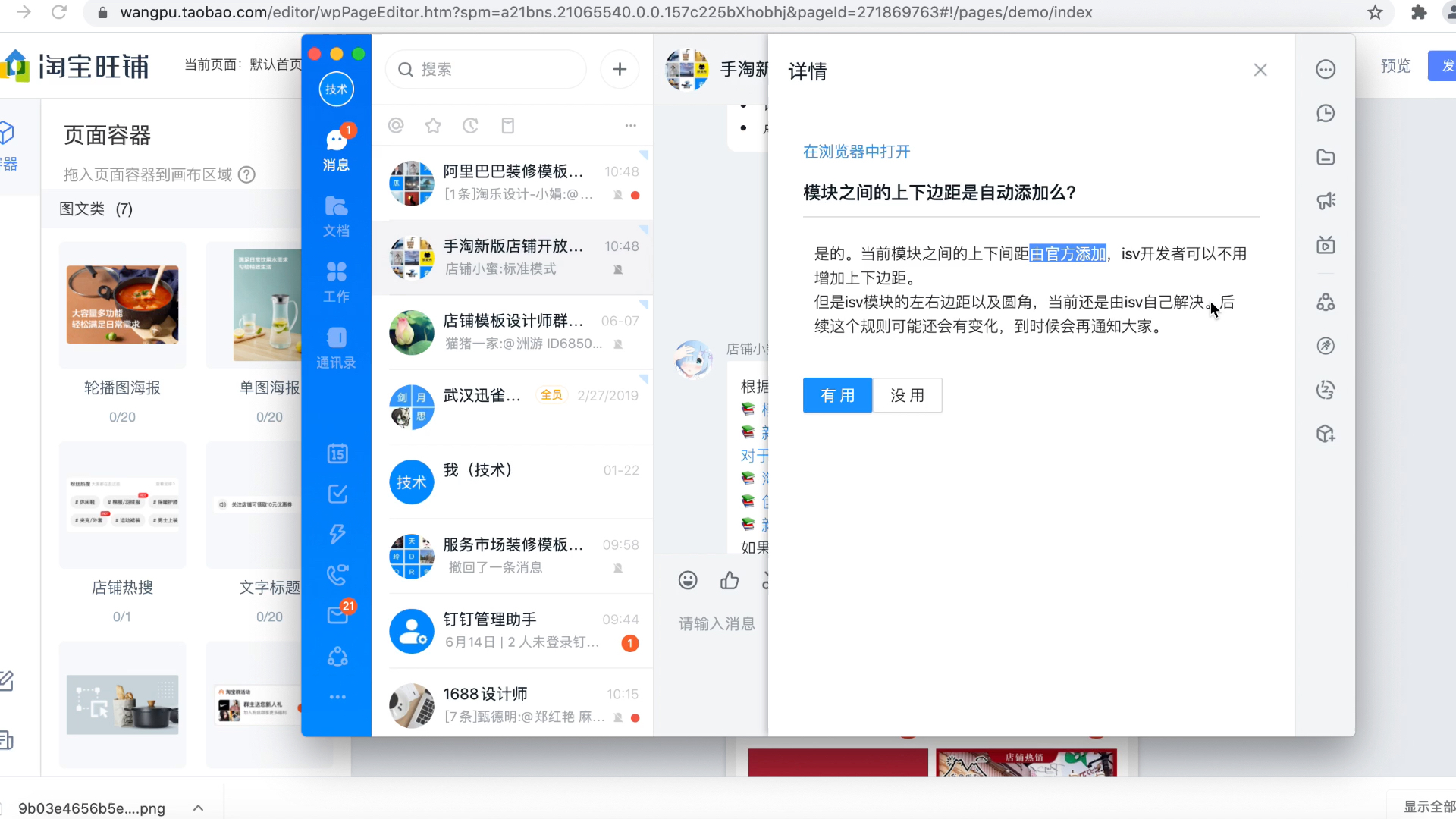Click the clipboard filter icon above chat list
The image size is (1456, 819).
(x=508, y=125)
